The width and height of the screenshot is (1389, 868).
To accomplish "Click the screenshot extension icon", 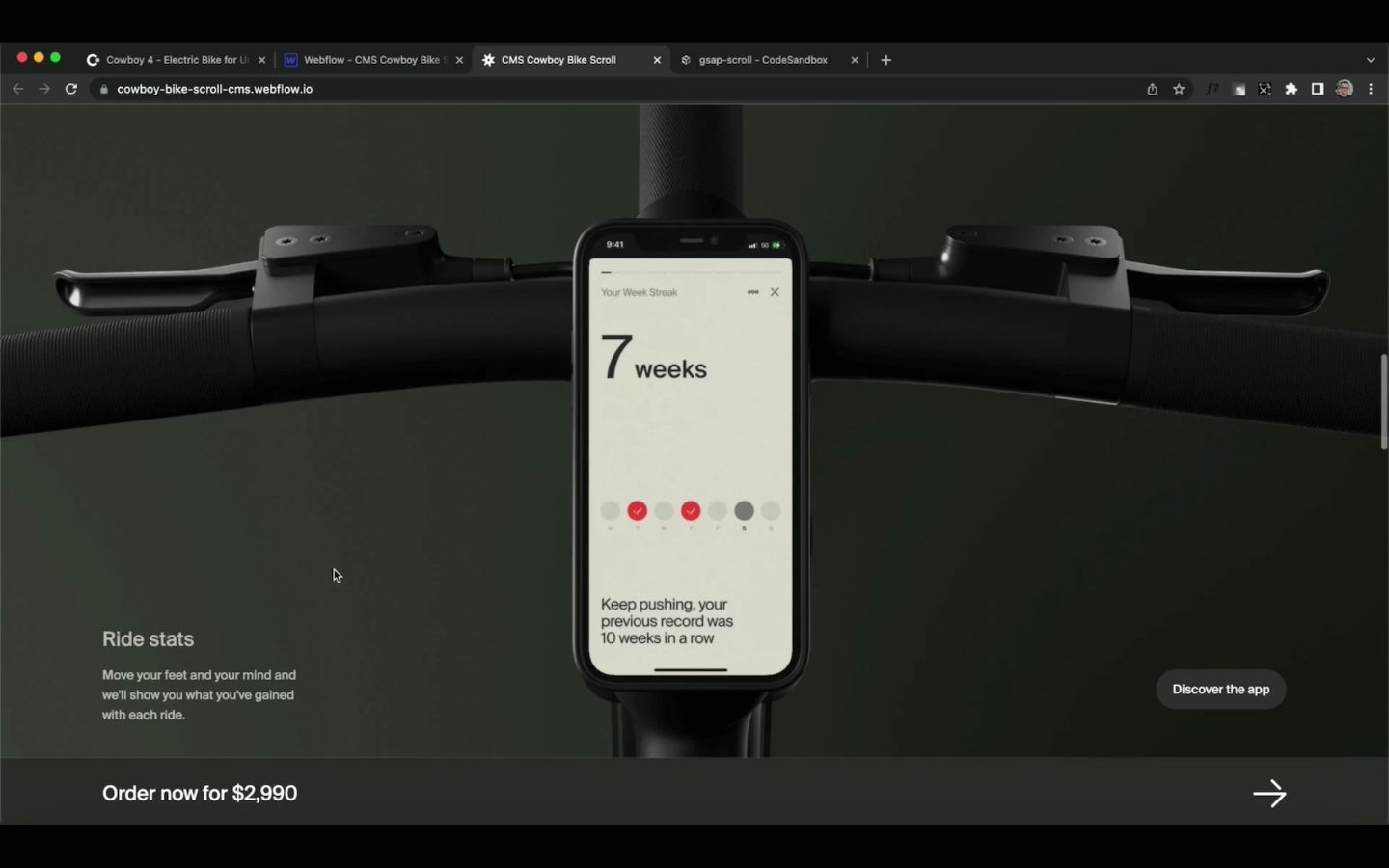I will 1239,89.
